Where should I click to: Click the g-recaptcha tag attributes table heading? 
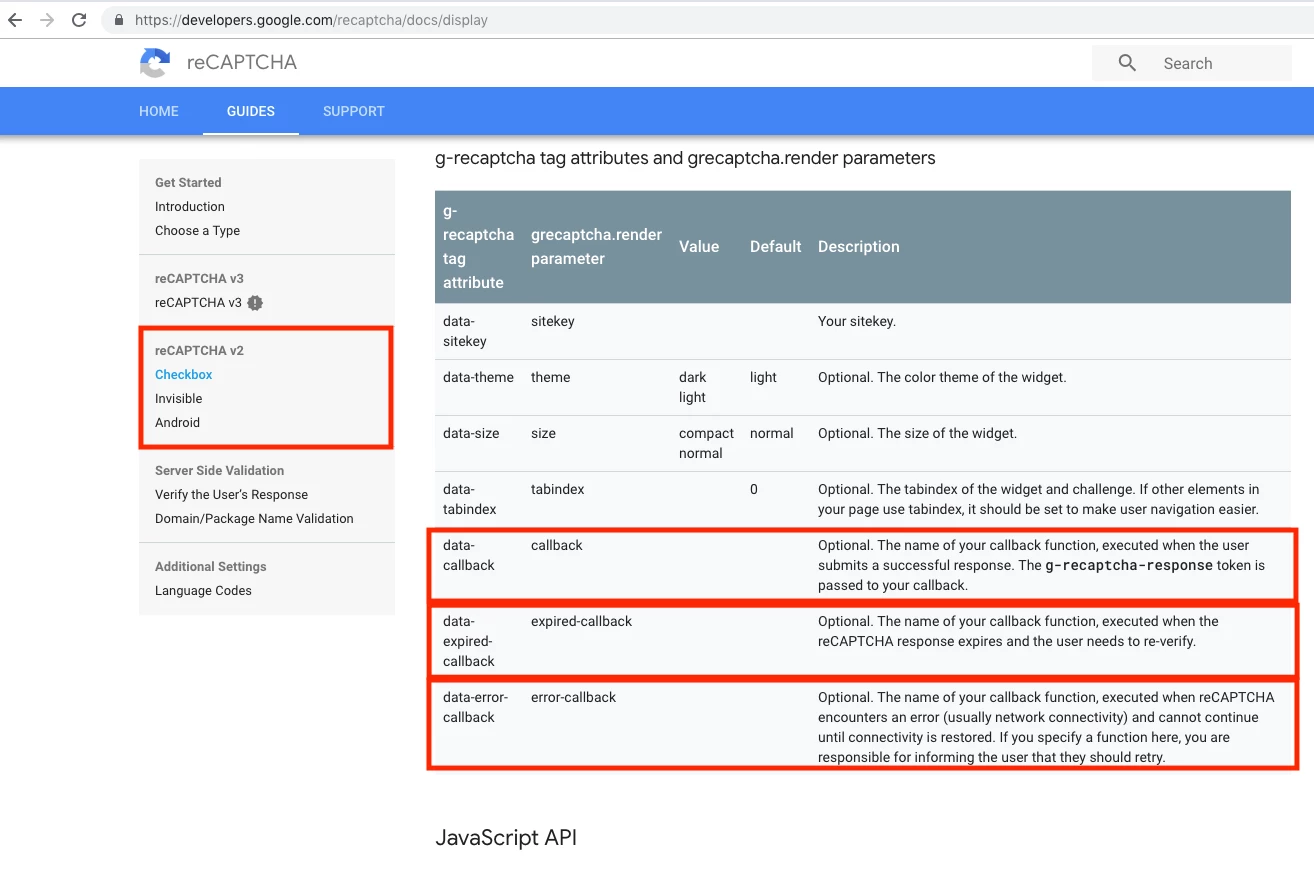coord(686,158)
